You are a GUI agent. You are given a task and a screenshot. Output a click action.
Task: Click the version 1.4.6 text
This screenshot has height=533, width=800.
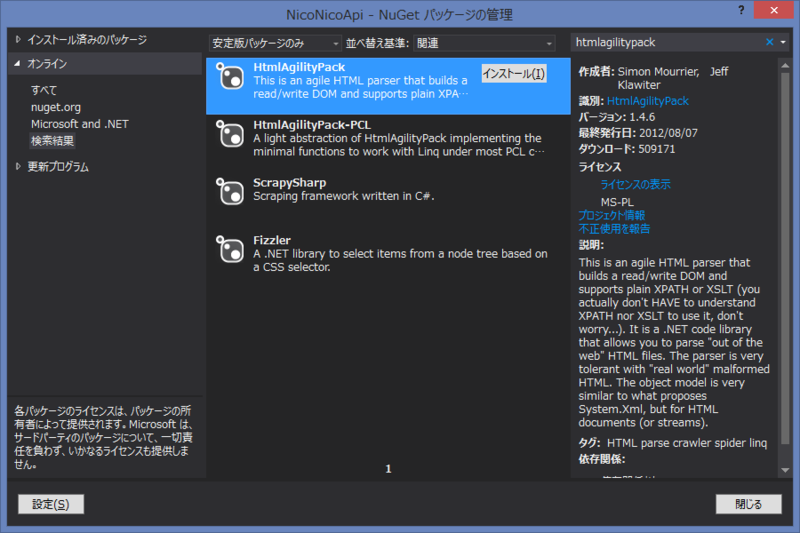(642, 117)
